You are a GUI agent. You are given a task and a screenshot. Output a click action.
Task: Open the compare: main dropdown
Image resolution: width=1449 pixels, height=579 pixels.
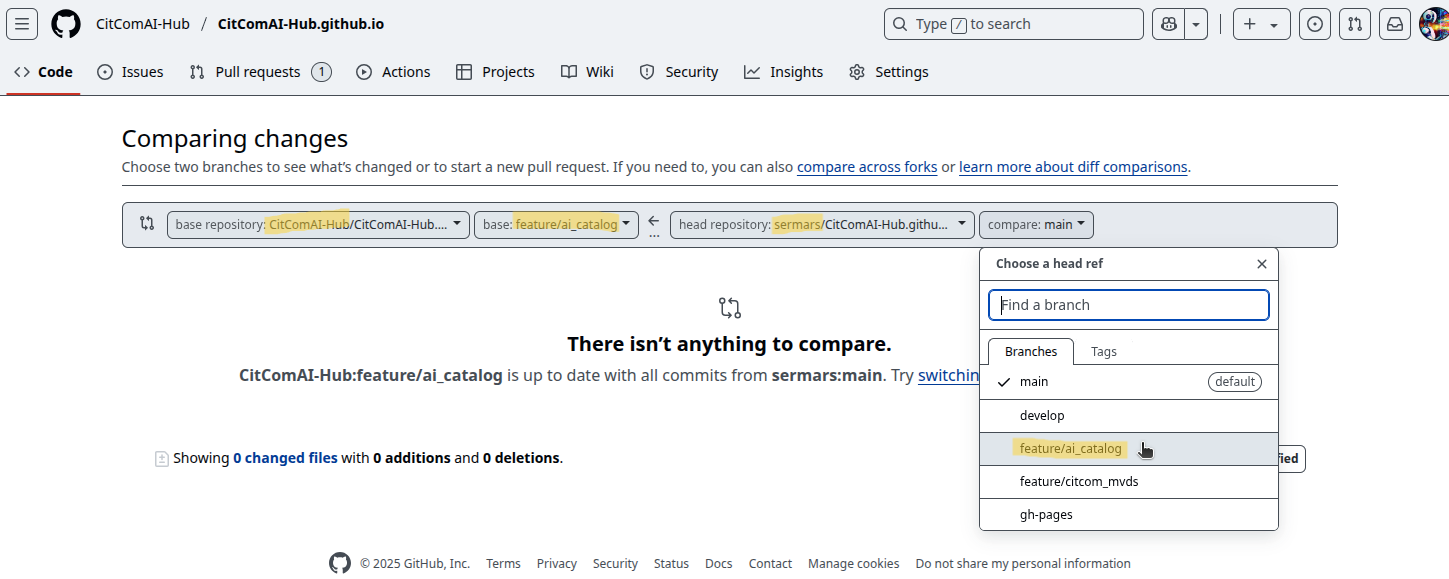click(x=1036, y=225)
